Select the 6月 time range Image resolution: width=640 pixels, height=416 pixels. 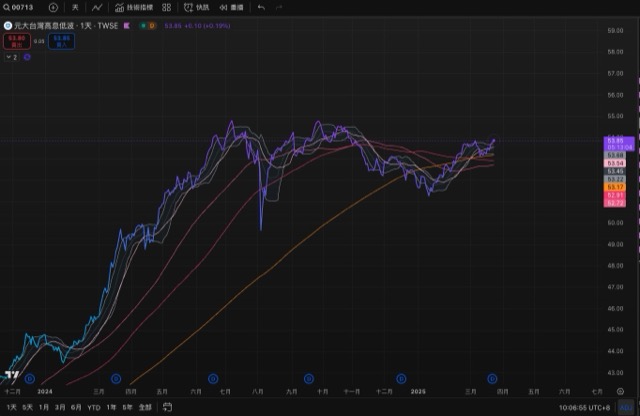coord(76,407)
